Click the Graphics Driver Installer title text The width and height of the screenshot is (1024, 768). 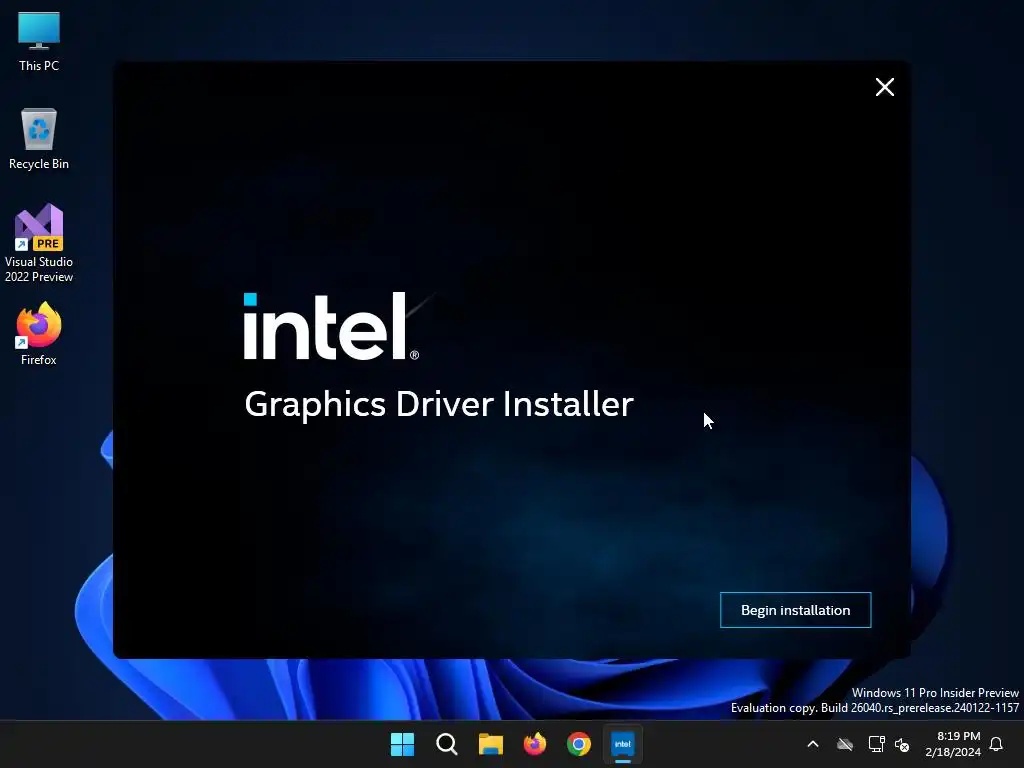pos(439,404)
